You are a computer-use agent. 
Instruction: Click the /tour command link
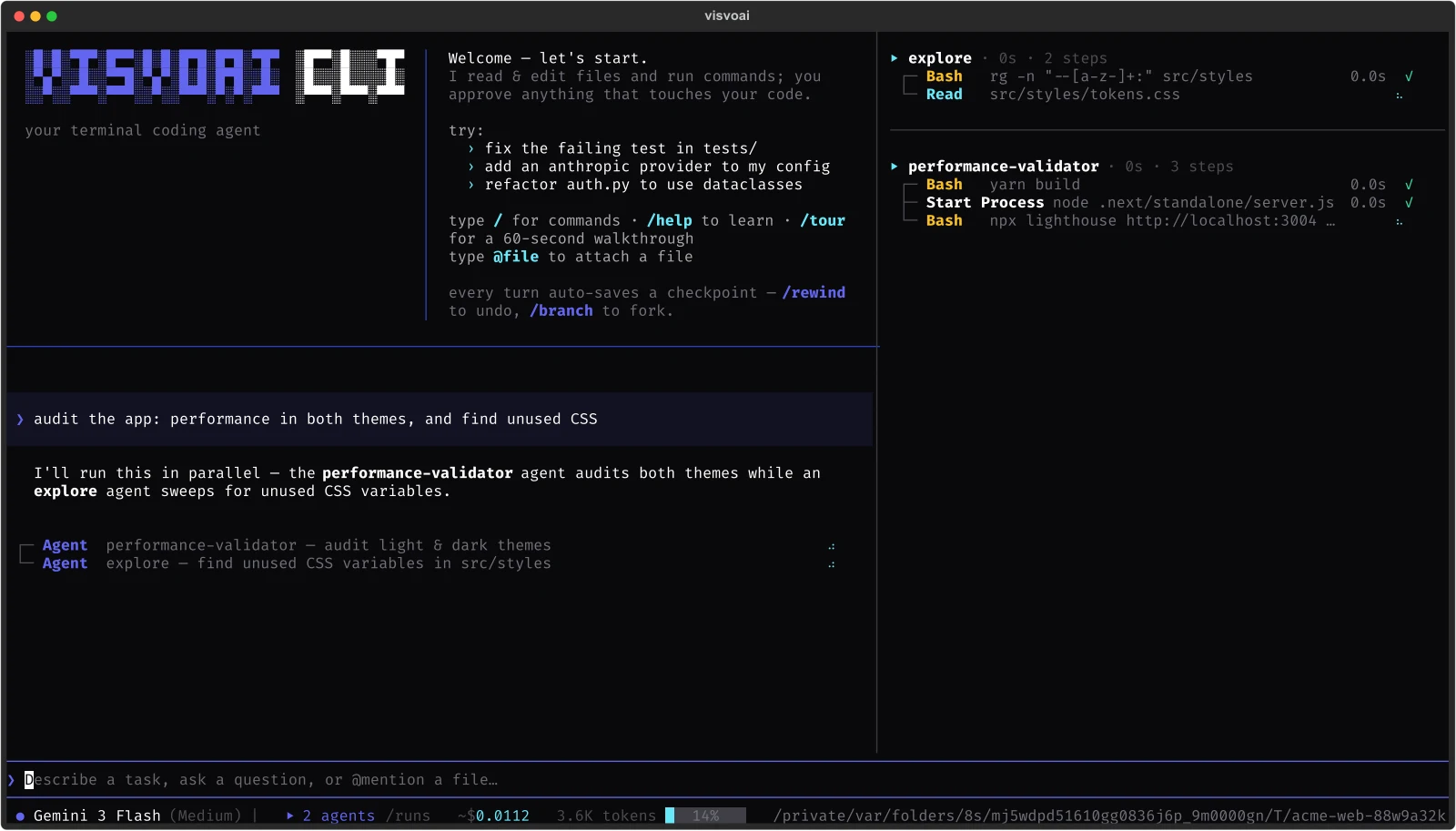(823, 220)
